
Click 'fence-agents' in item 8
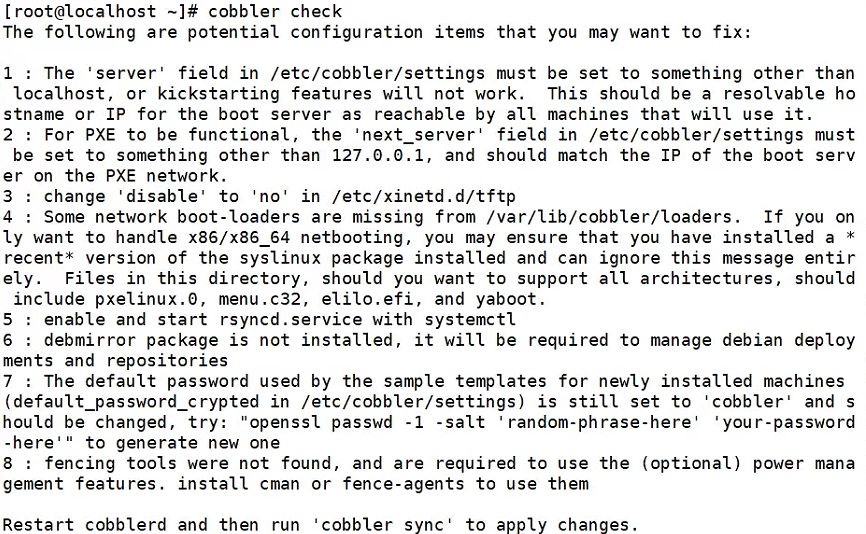pos(404,484)
